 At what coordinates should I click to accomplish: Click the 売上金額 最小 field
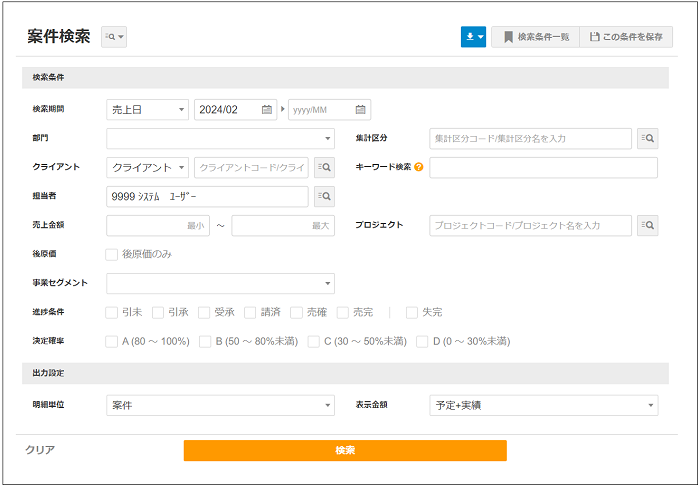[158, 225]
